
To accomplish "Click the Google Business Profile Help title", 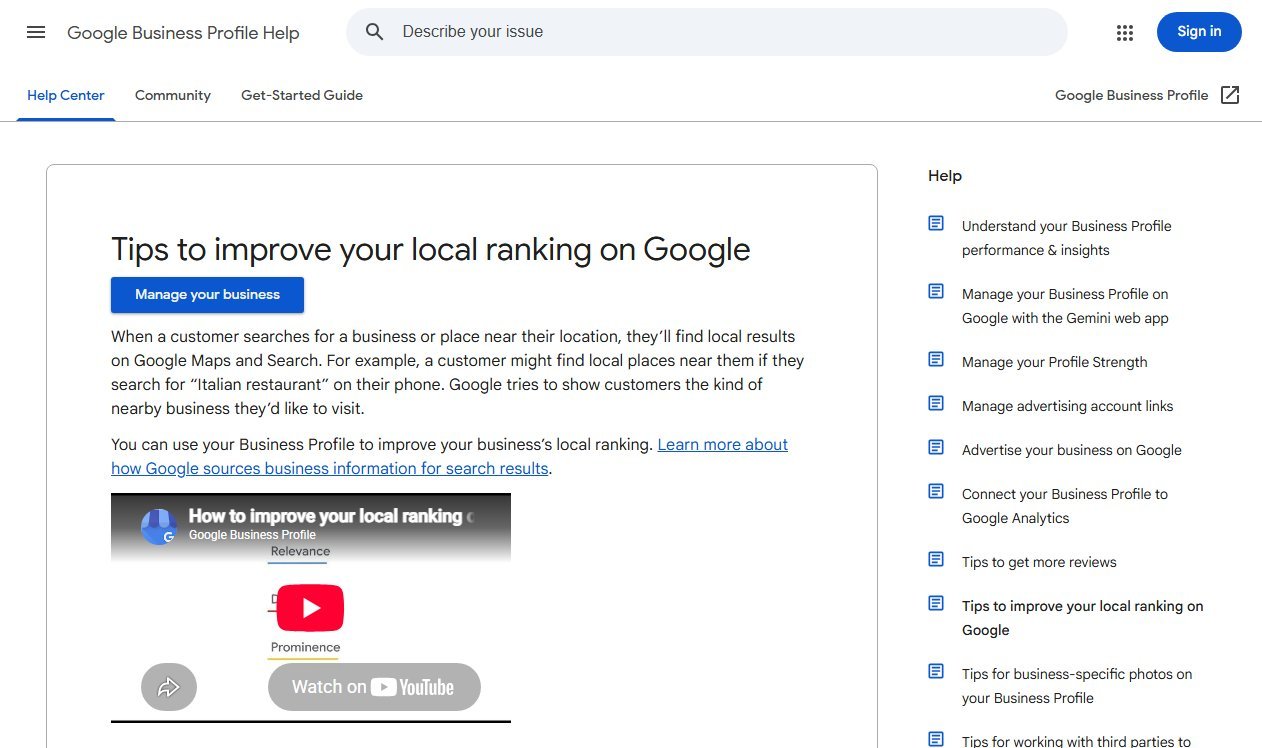I will [183, 33].
